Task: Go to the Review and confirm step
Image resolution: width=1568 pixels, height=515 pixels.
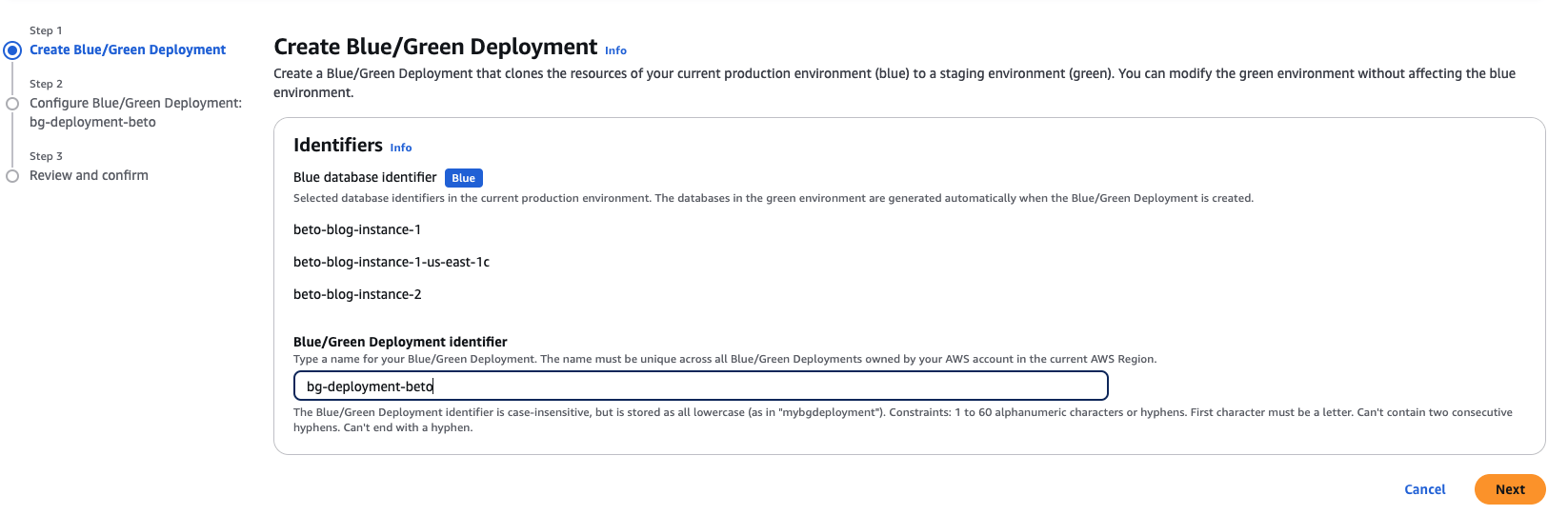Action: pos(89,175)
